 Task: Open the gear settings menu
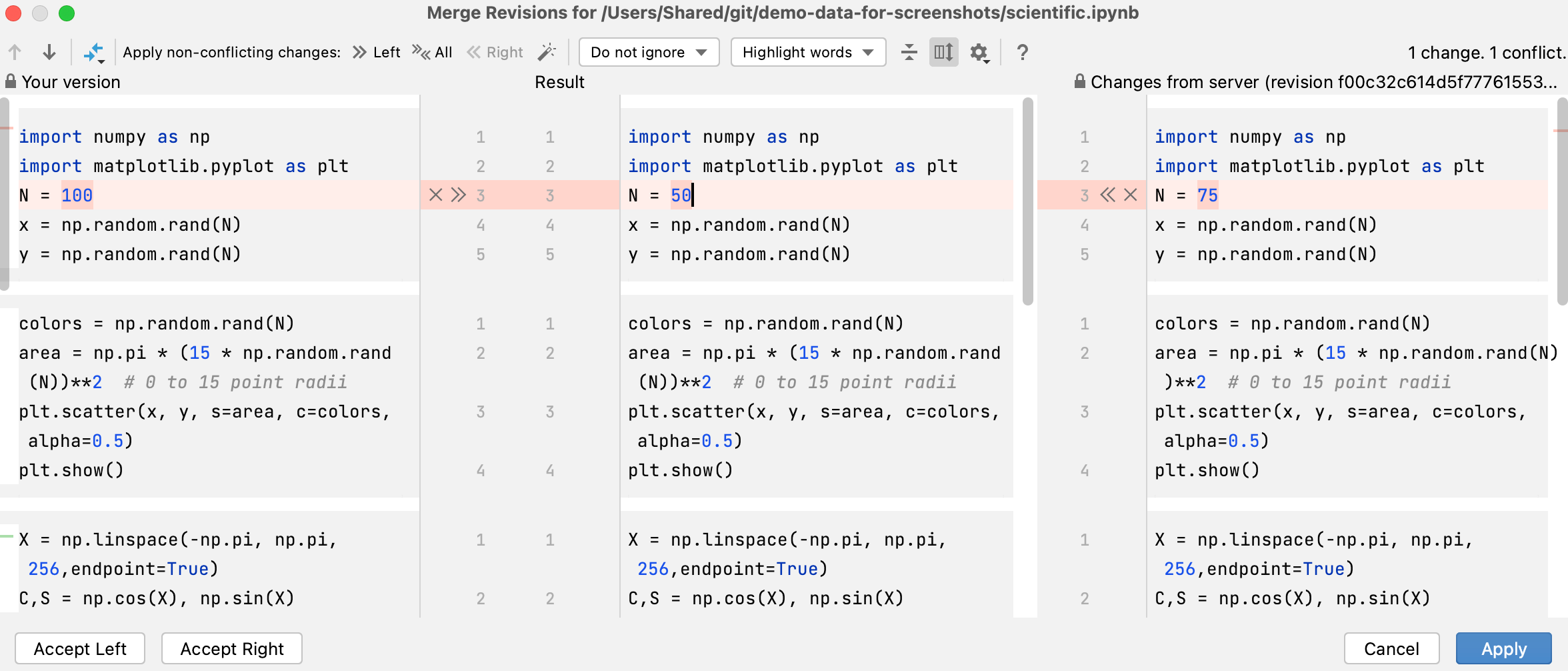click(x=979, y=52)
